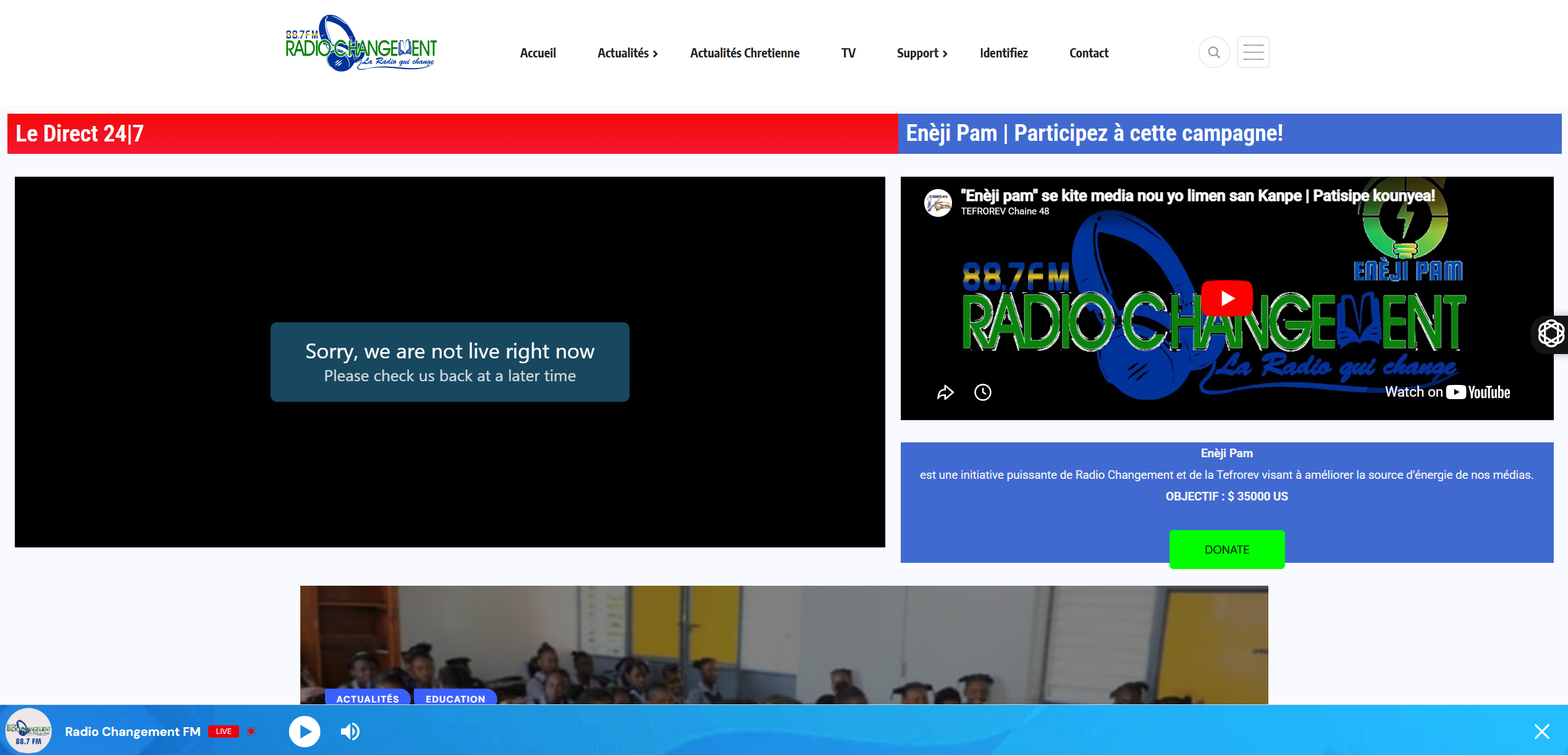
Task: Click the Radio Changement FM player title
Action: [x=133, y=732]
